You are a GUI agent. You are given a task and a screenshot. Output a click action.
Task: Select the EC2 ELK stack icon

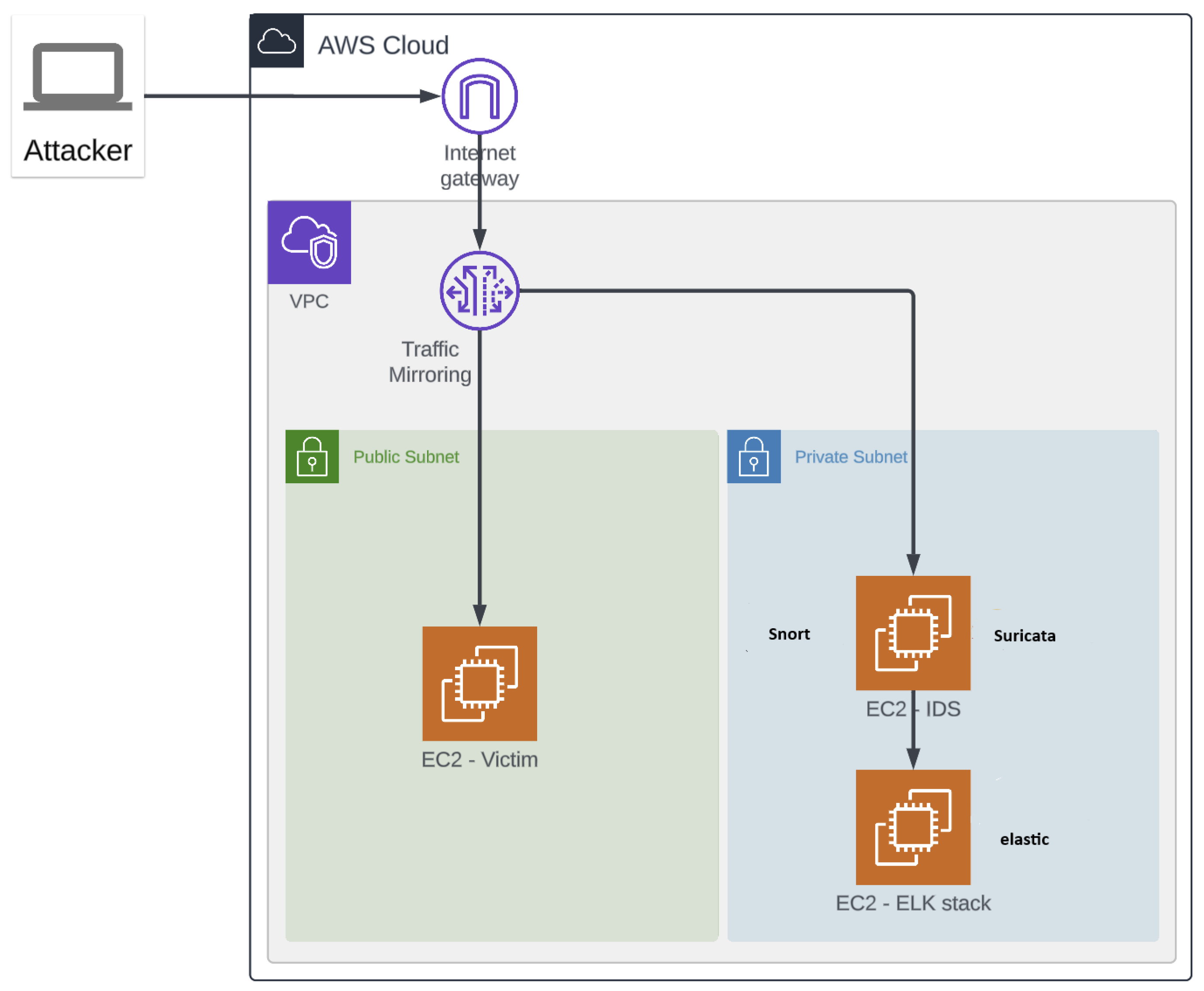coord(913,827)
